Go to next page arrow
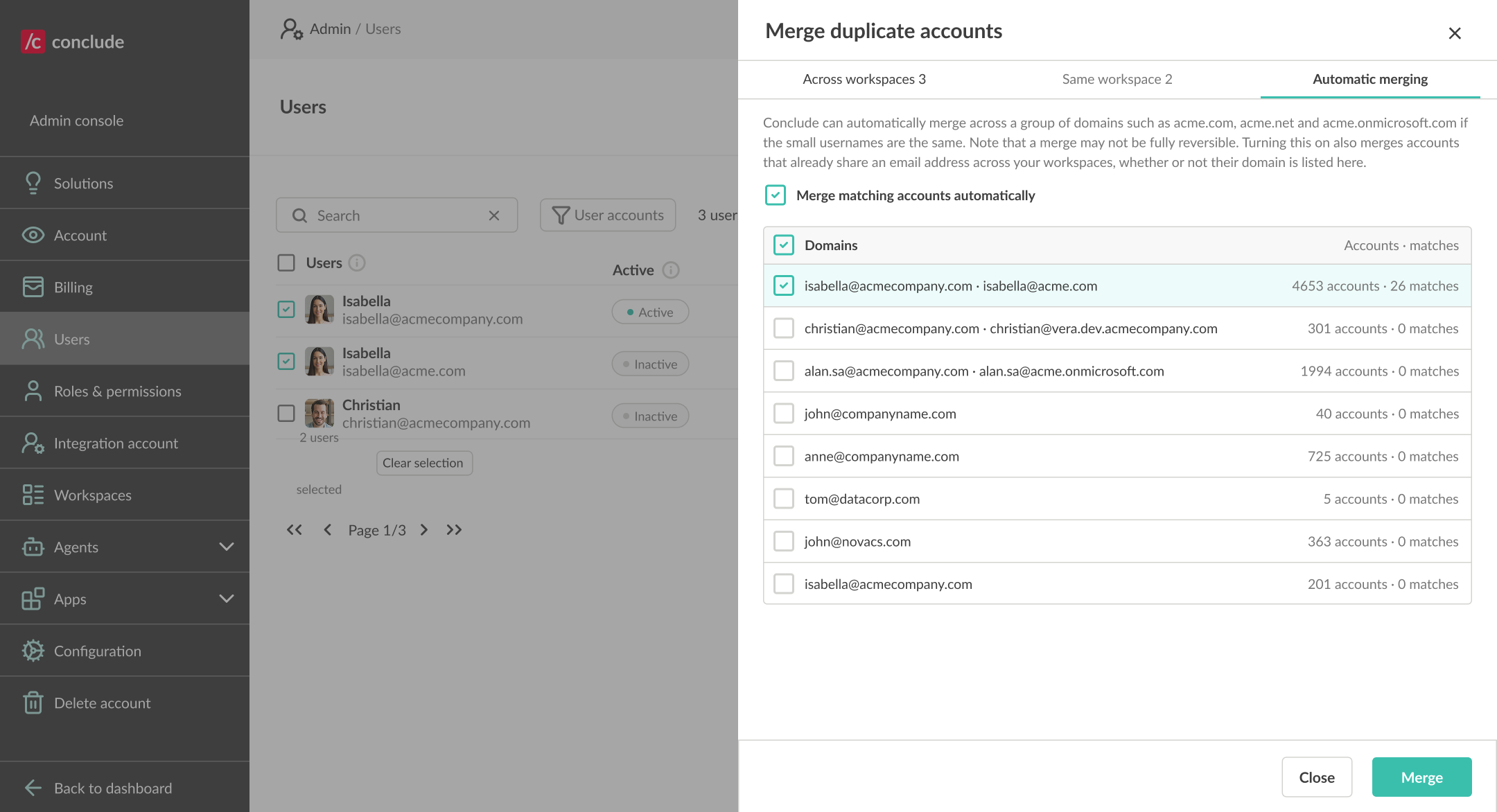The image size is (1497, 812). 424,530
